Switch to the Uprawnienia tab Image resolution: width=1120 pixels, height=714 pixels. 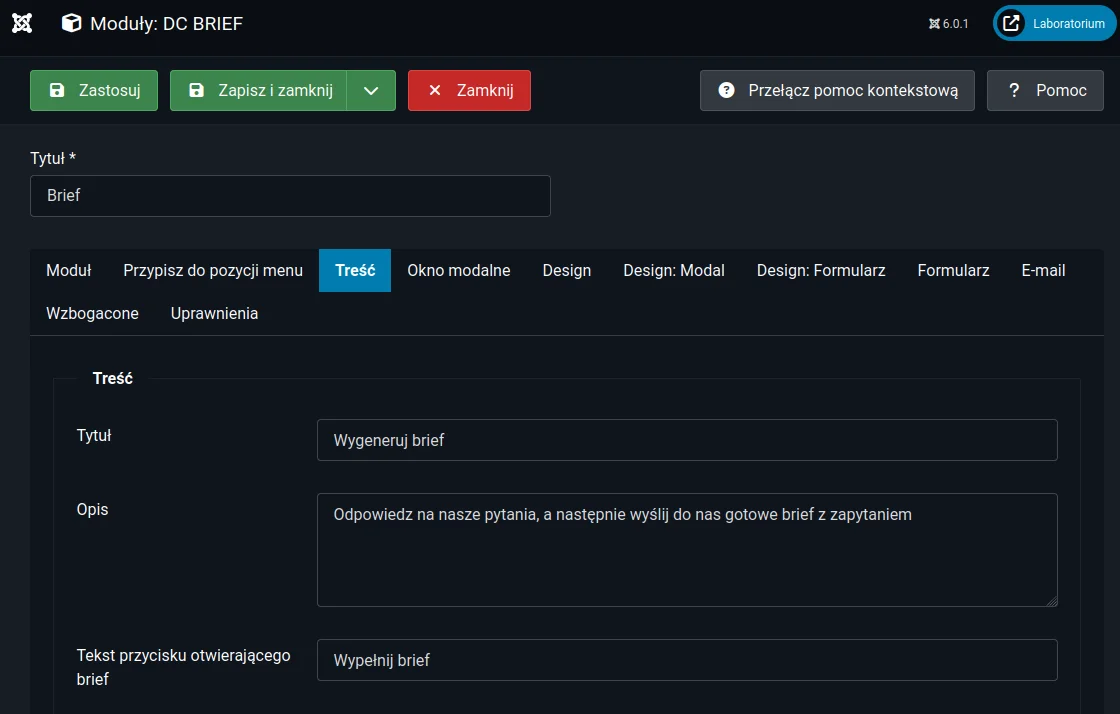[x=214, y=313]
